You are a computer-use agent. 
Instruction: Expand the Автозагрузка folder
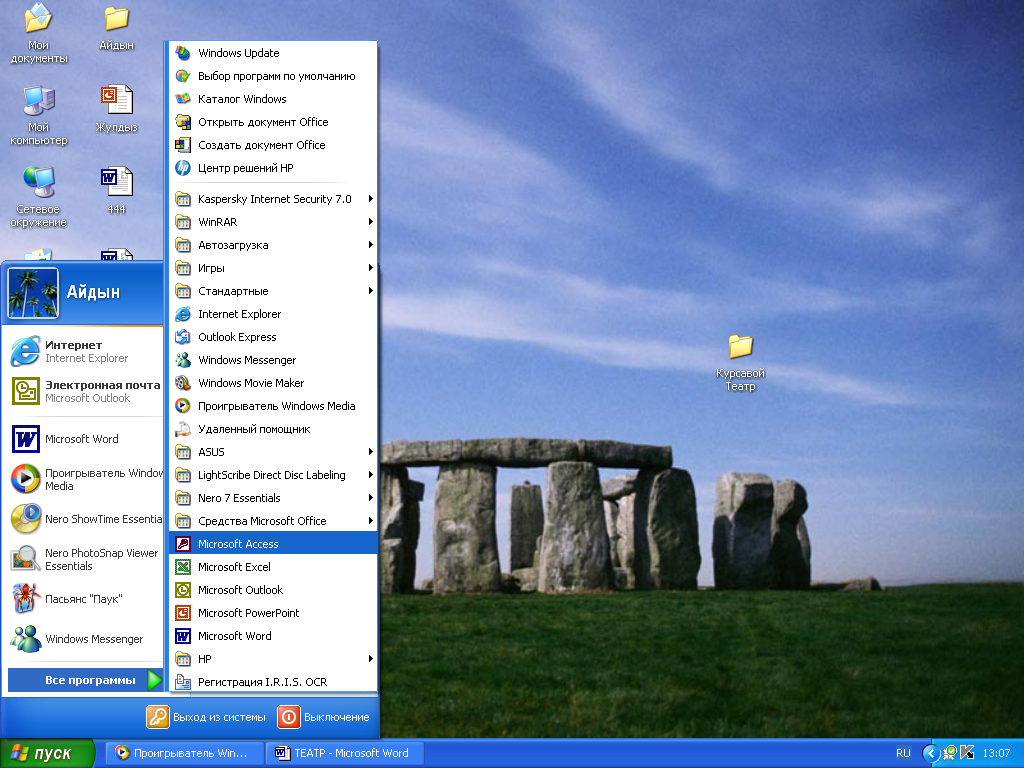tap(273, 245)
